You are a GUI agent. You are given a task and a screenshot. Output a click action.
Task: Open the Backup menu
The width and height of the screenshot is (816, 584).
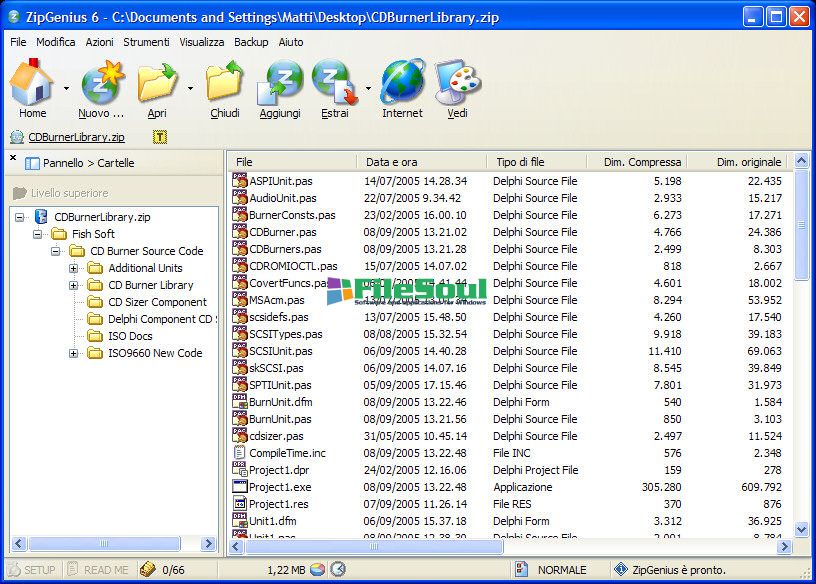click(251, 42)
